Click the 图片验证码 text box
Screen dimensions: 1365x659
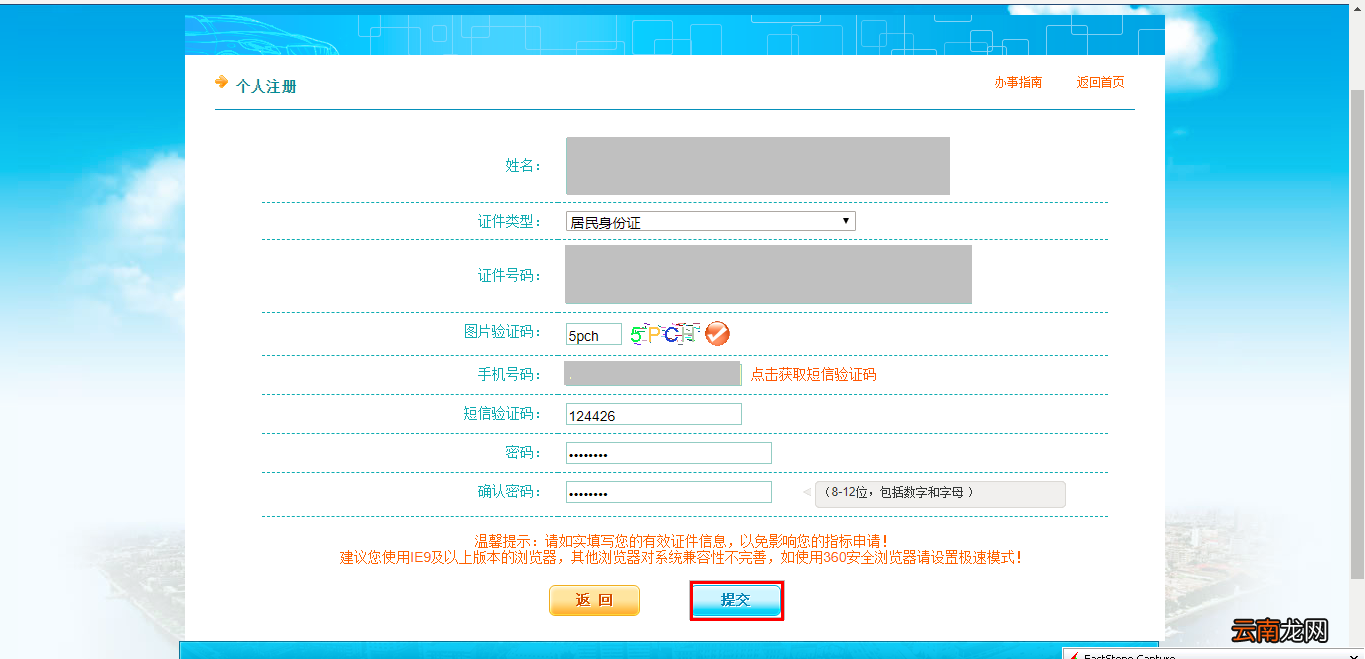(593, 335)
